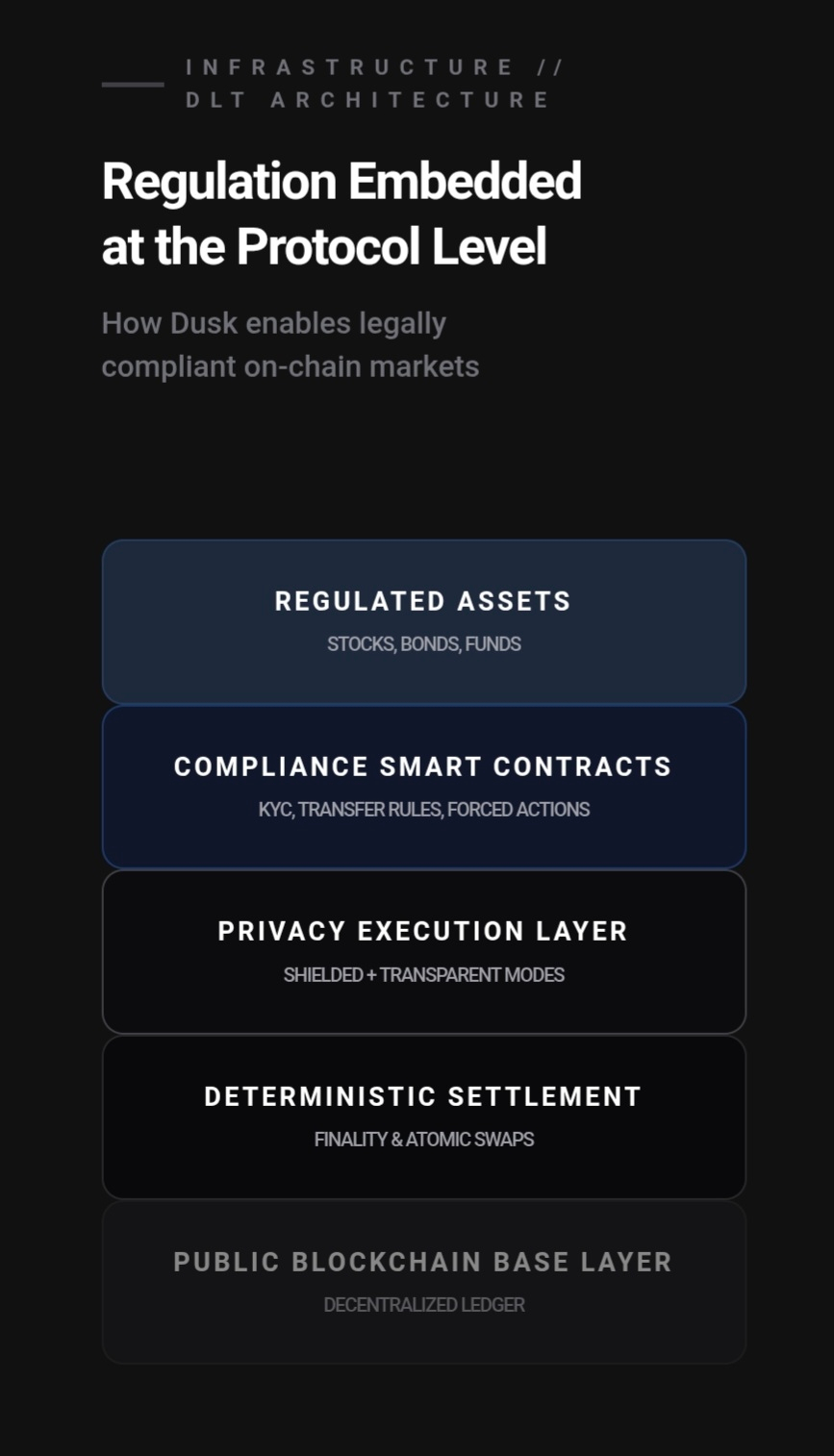Click the short dash line beside the header
834x1456 pixels.
coord(133,85)
